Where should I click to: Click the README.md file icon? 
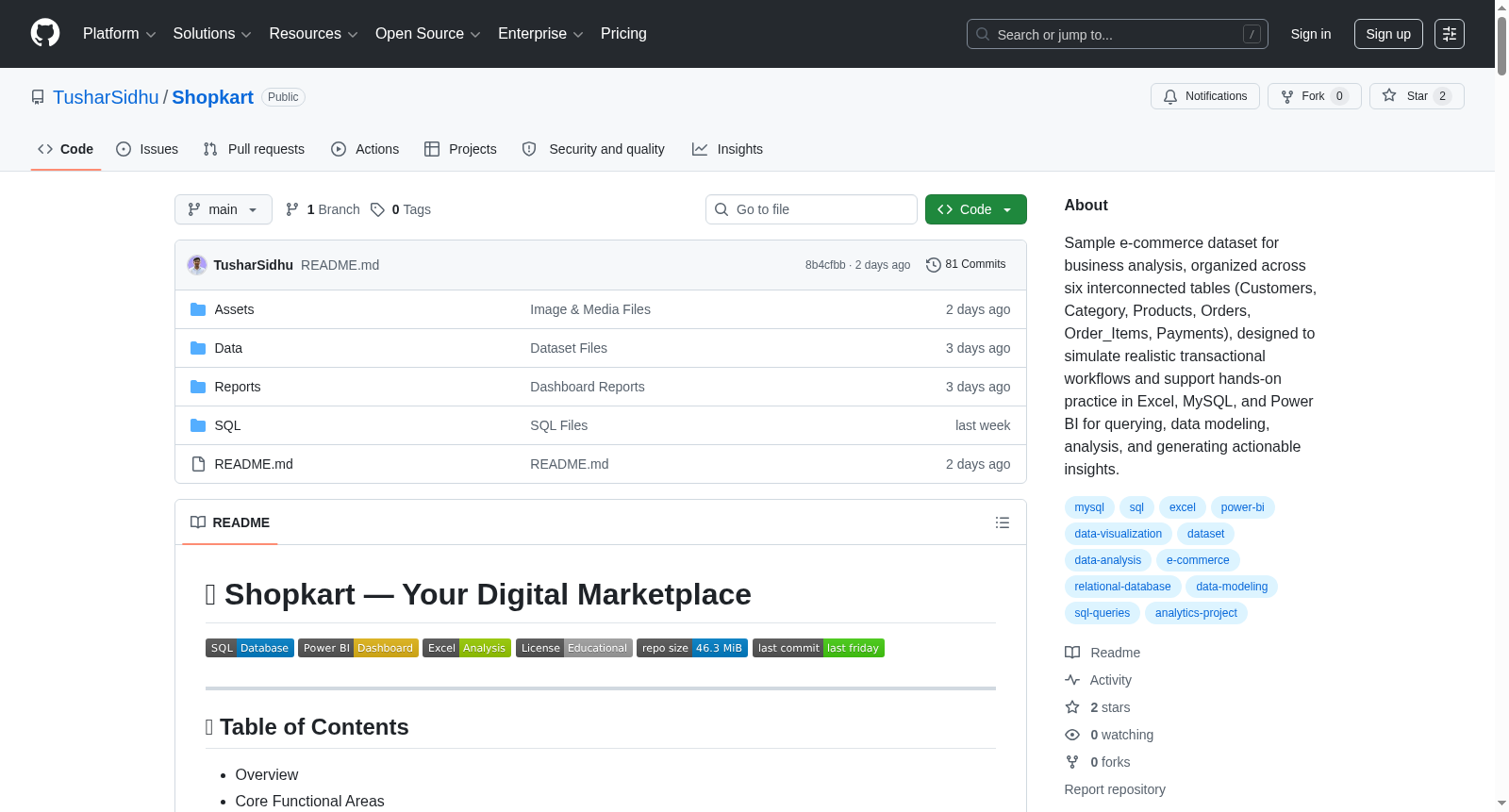[x=198, y=464]
